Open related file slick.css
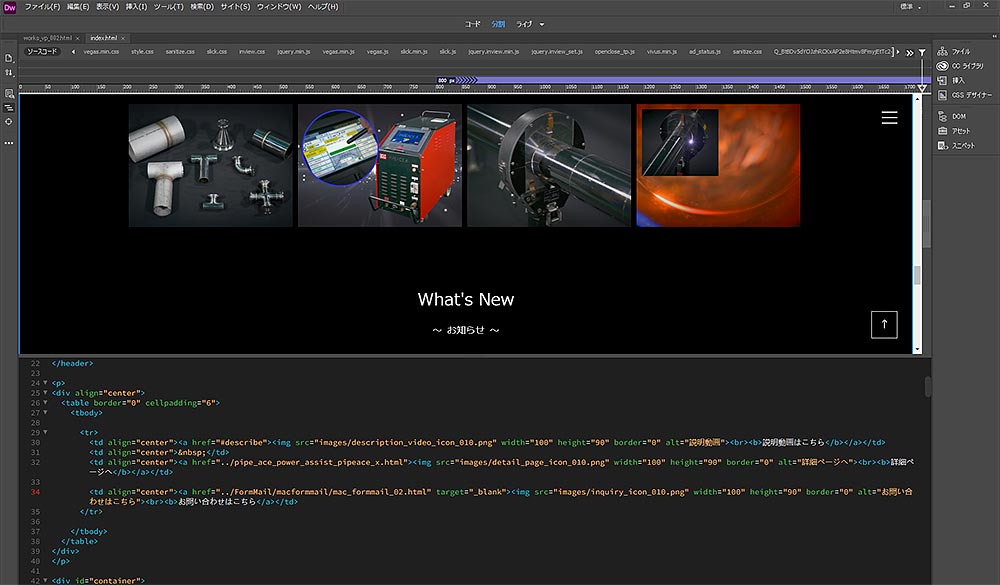 217,52
